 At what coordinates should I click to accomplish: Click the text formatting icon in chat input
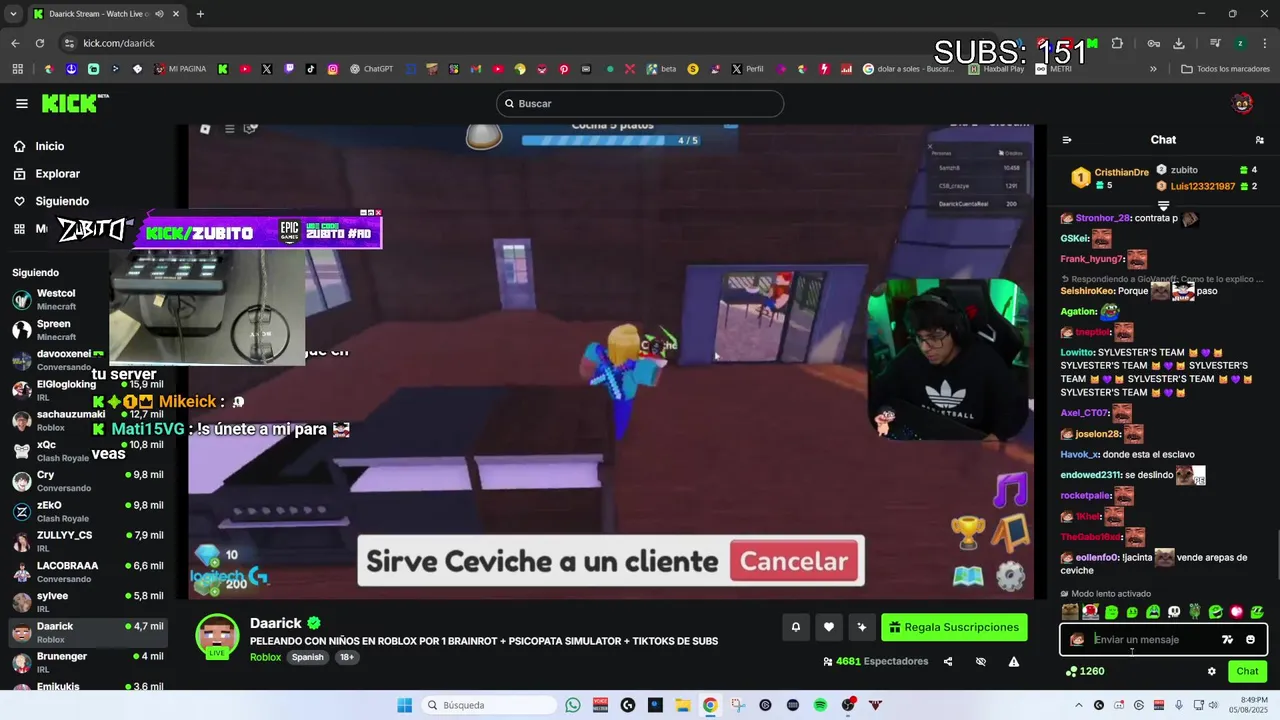[x=1228, y=639]
